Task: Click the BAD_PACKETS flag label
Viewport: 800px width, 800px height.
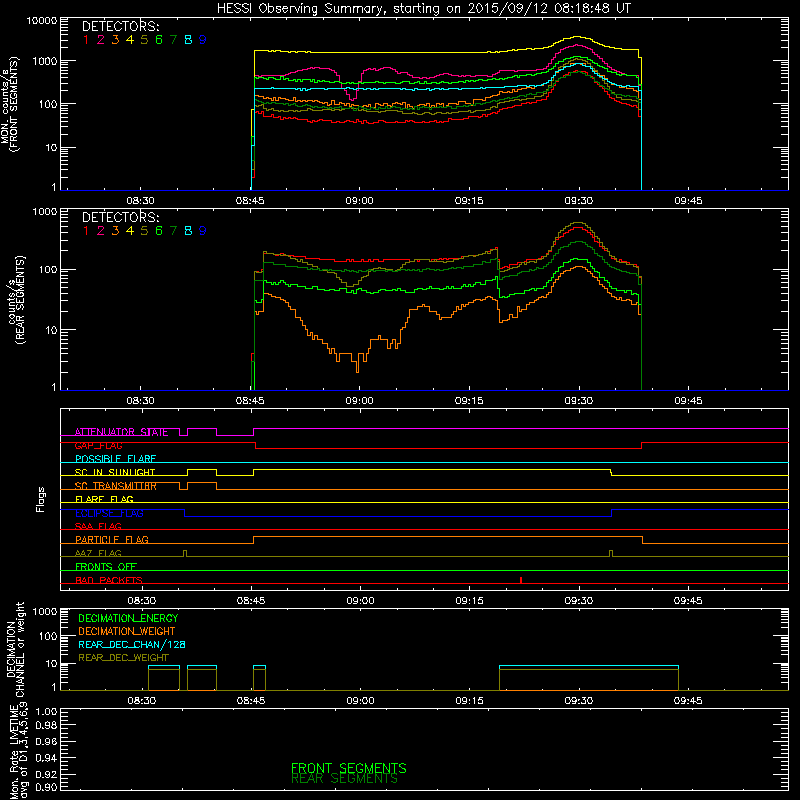Action: (109, 580)
